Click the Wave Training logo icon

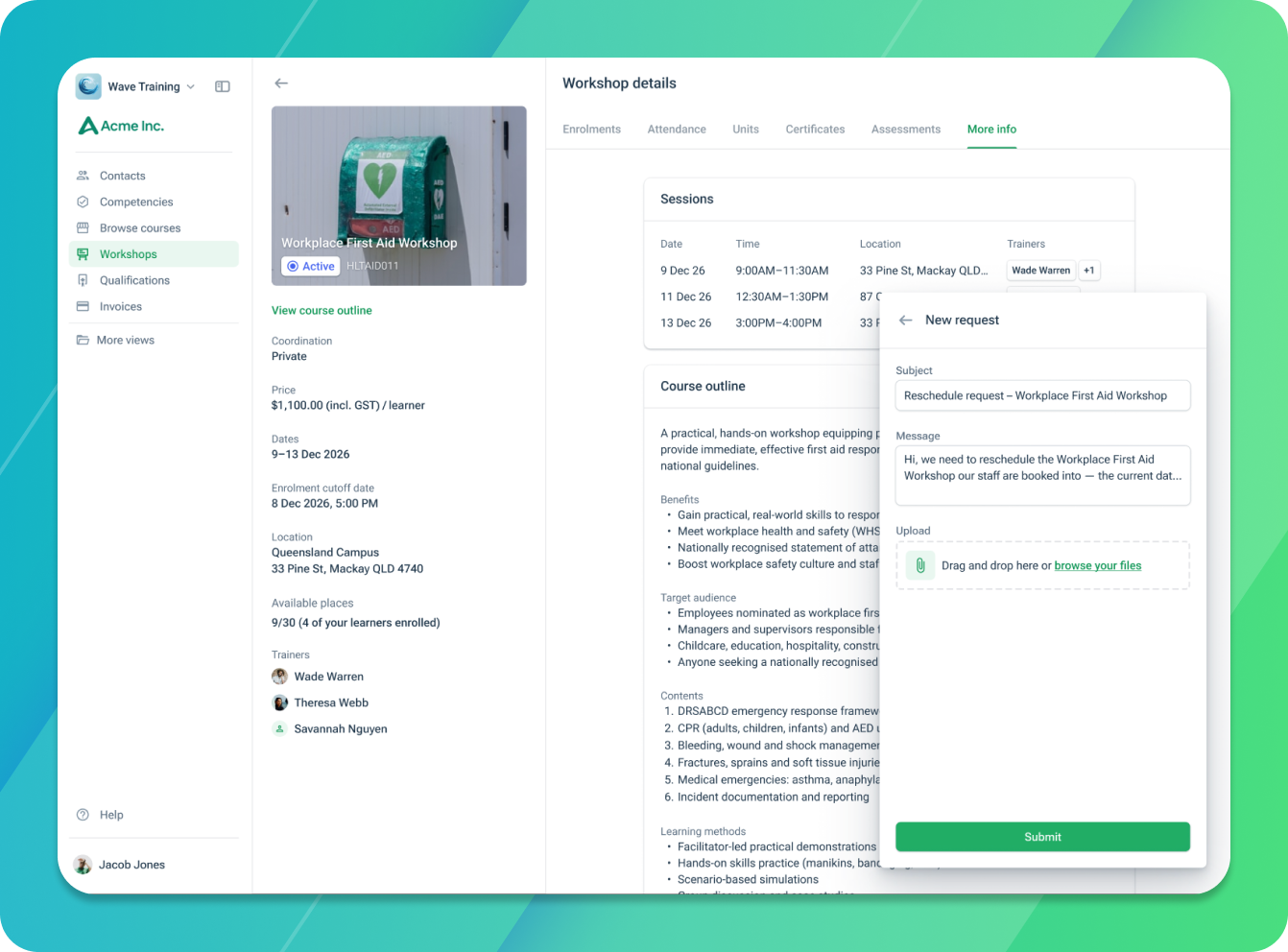88,86
